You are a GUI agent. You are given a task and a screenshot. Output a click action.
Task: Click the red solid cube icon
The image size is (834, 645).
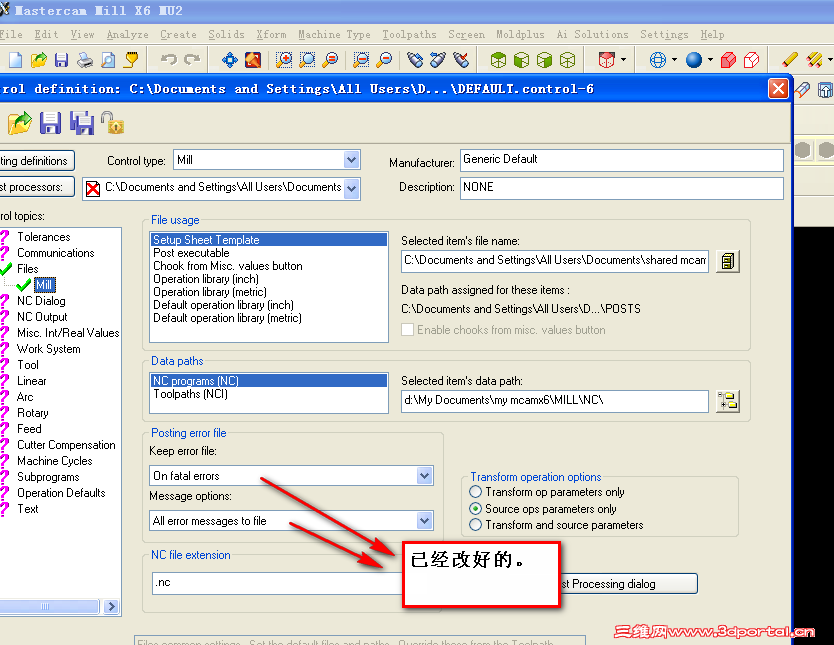point(728,60)
